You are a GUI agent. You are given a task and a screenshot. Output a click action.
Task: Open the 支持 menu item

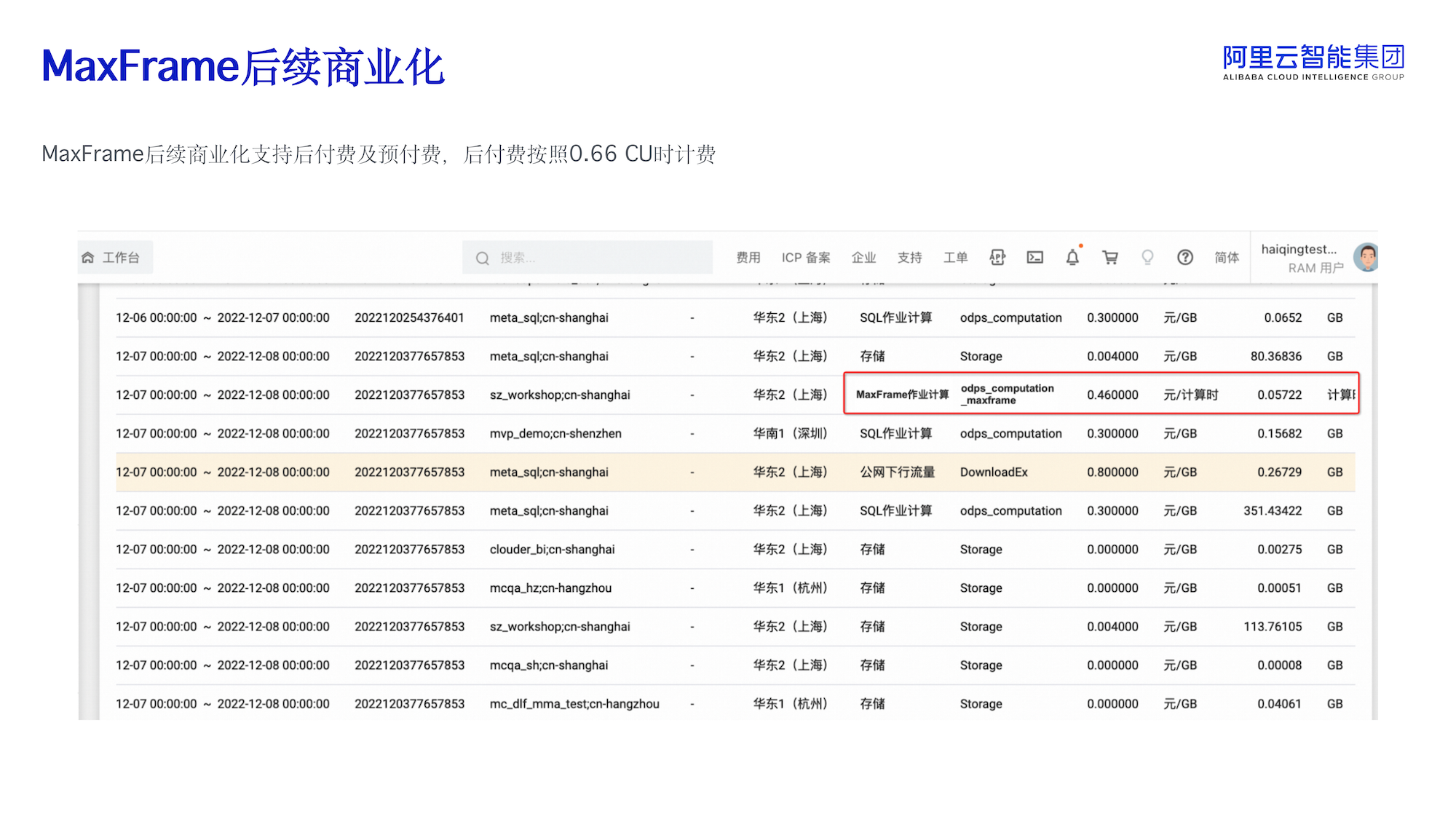click(x=909, y=258)
